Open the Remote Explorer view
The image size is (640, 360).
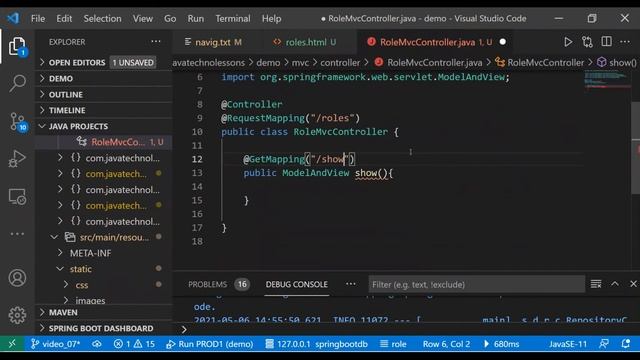click(x=17, y=196)
